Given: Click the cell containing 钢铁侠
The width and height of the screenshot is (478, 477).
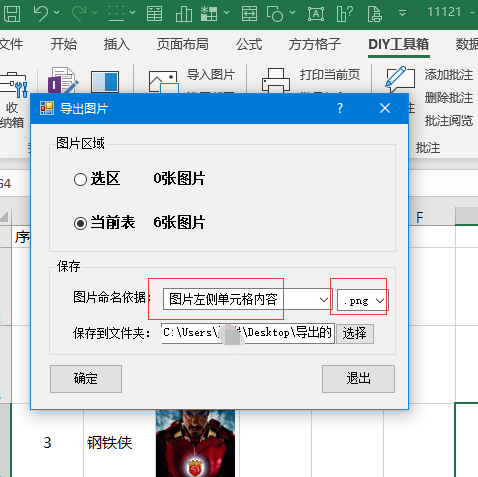Looking at the screenshot, I should pos(119,443).
